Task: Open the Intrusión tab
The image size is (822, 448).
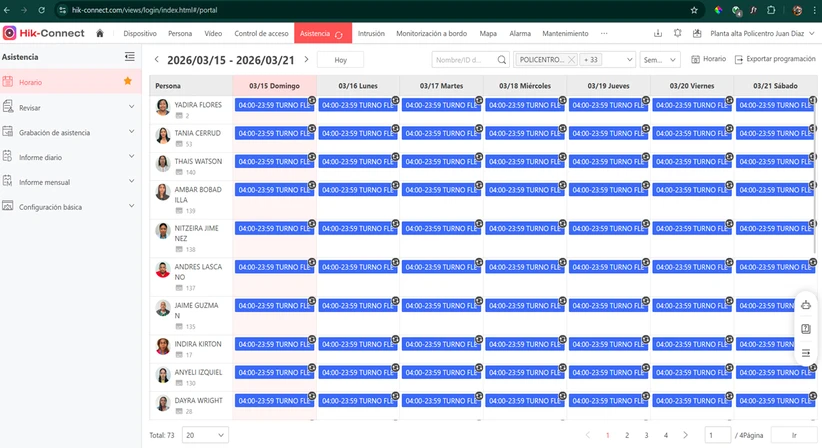Action: pyautogui.click(x=371, y=33)
